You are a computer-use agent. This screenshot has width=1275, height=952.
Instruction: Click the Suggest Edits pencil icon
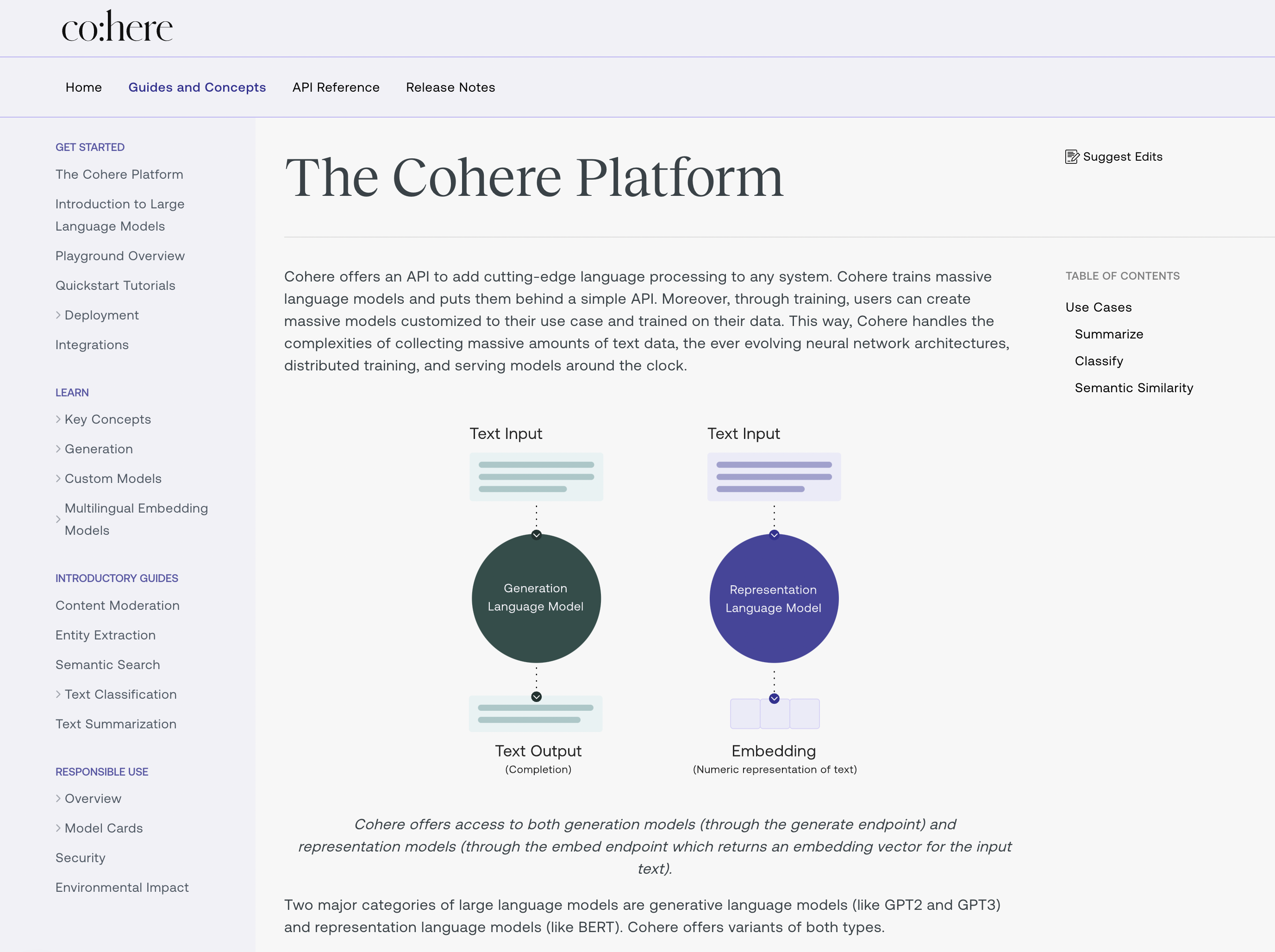[x=1072, y=157]
